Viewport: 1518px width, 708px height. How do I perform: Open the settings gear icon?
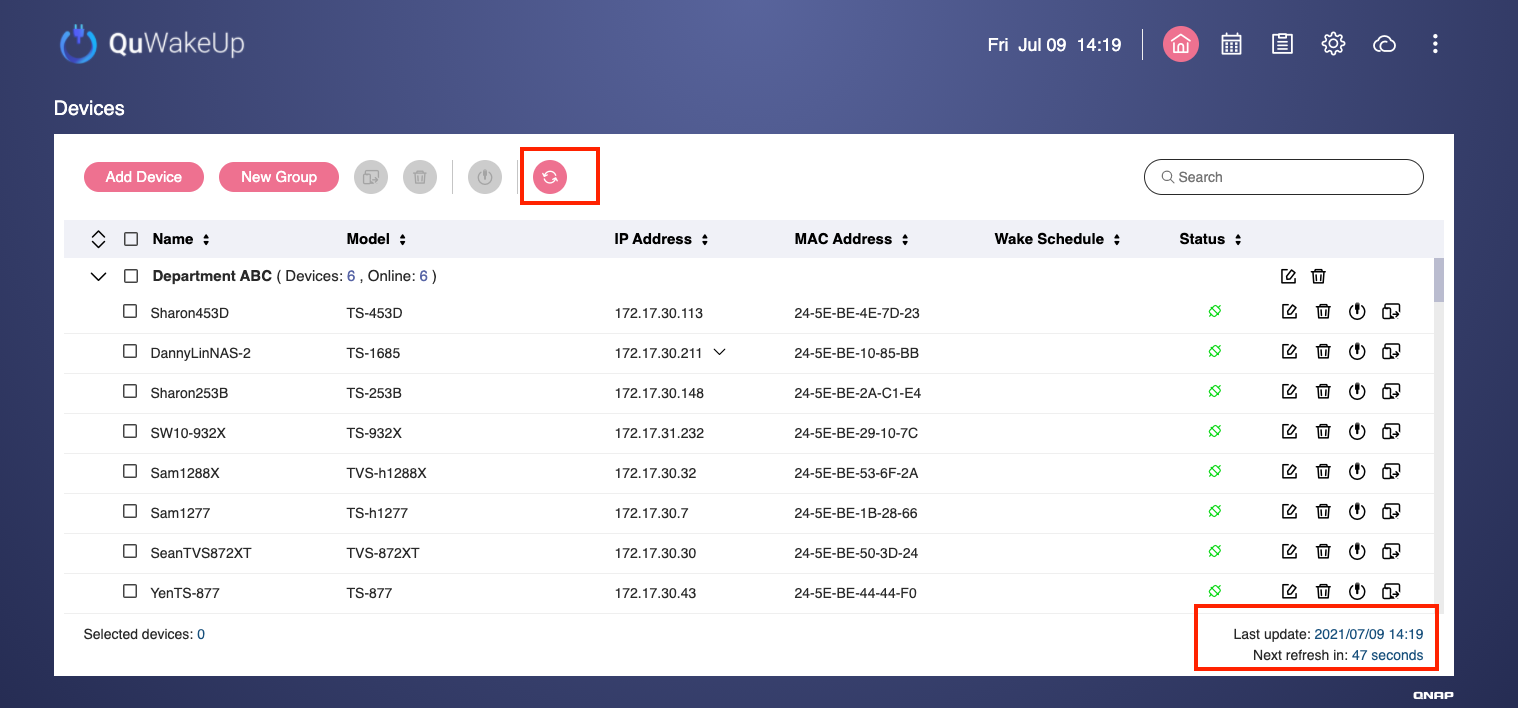click(x=1333, y=44)
